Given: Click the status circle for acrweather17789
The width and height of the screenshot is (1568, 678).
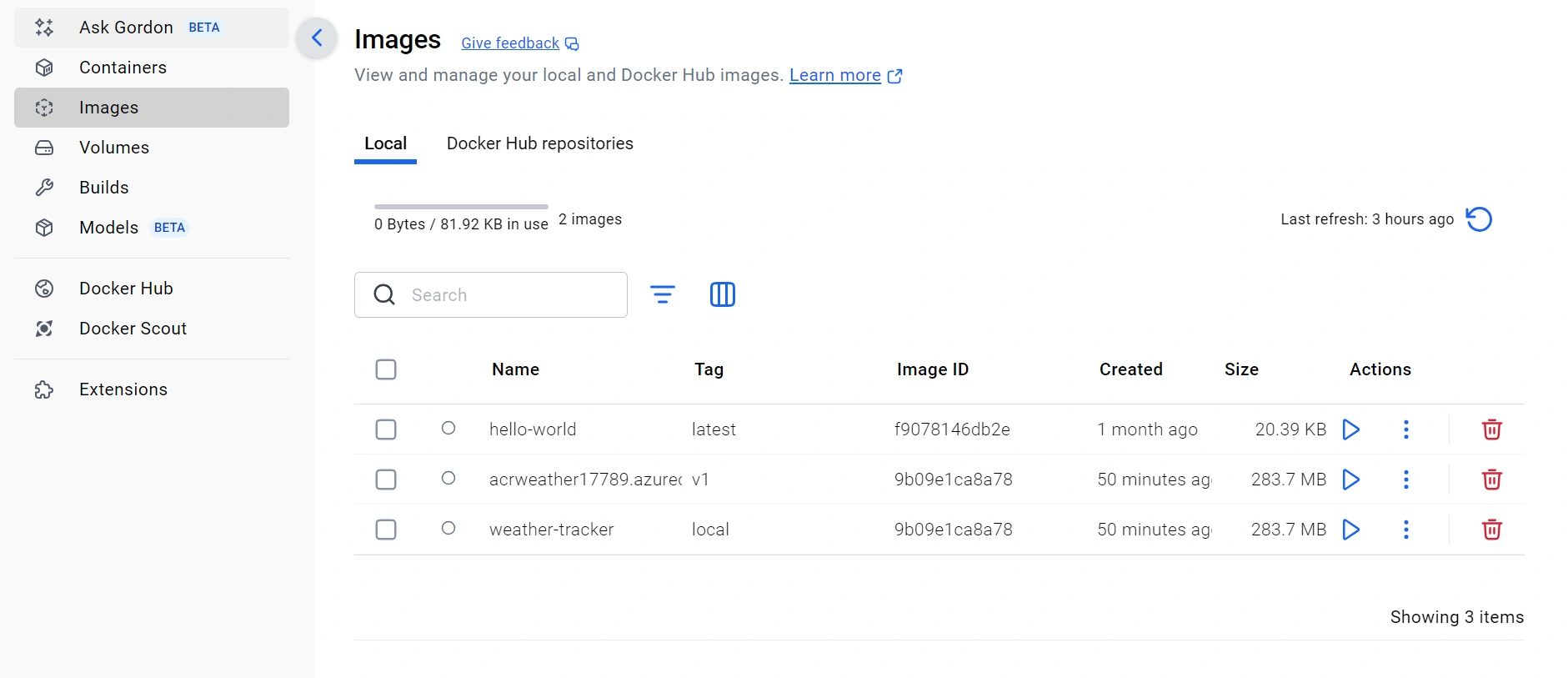Looking at the screenshot, I should [448, 478].
